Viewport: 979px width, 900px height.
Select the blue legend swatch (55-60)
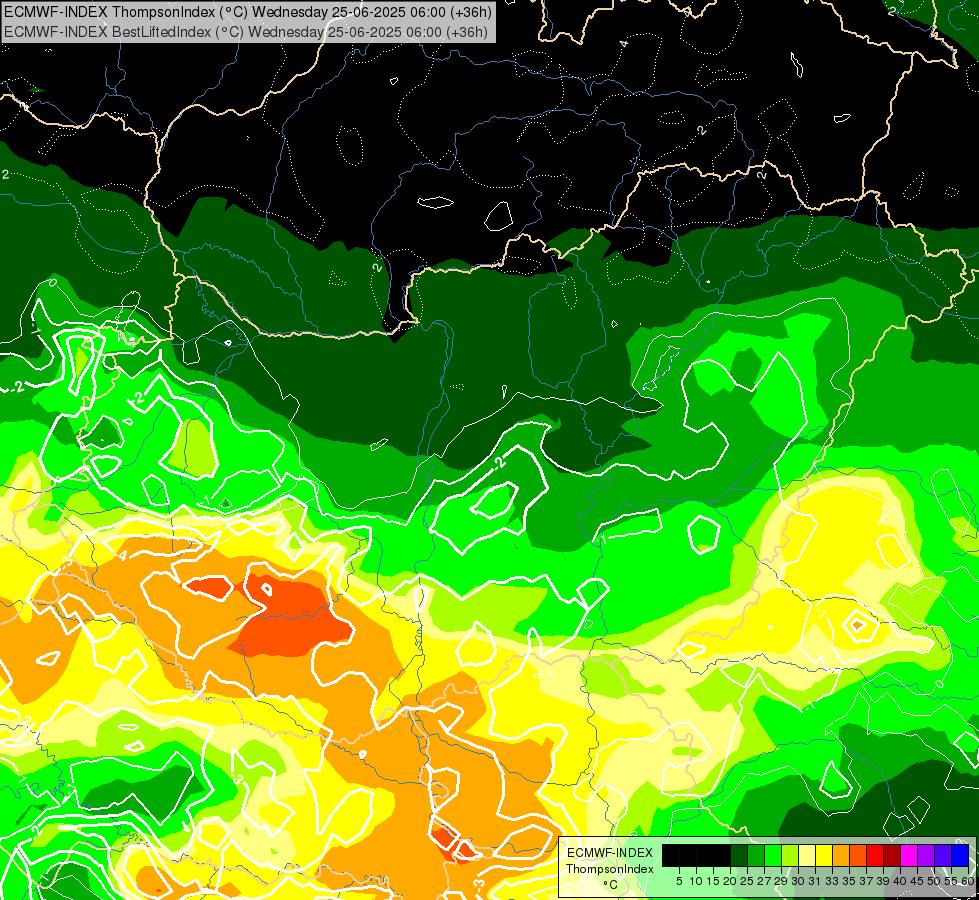coord(960,855)
